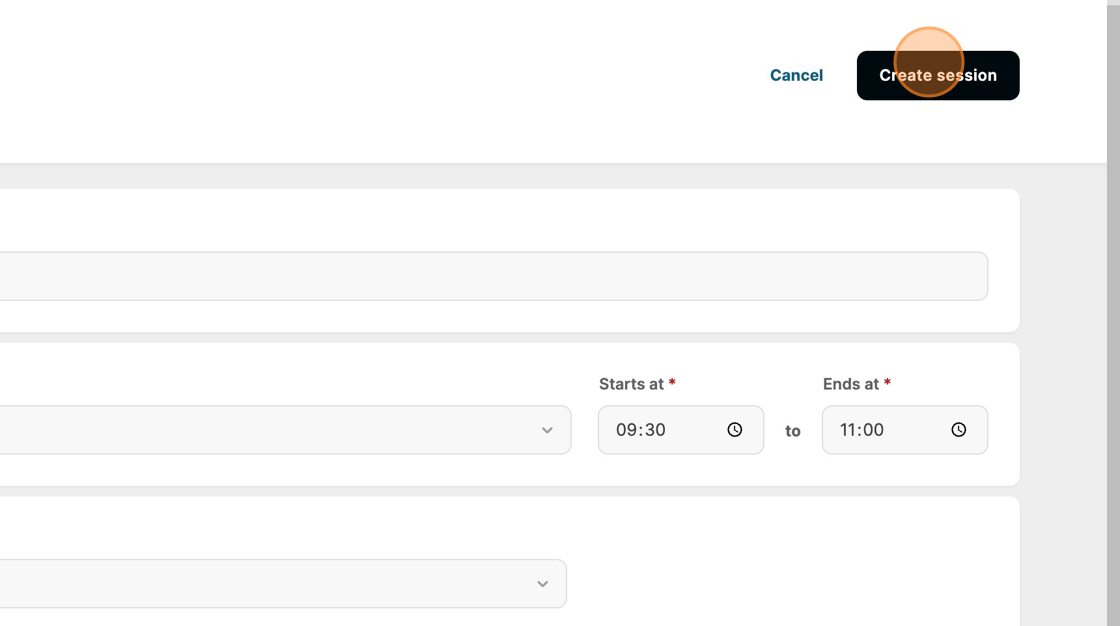This screenshot has height=626, width=1120.
Task: Click the Starts at field label
Action: click(x=631, y=384)
